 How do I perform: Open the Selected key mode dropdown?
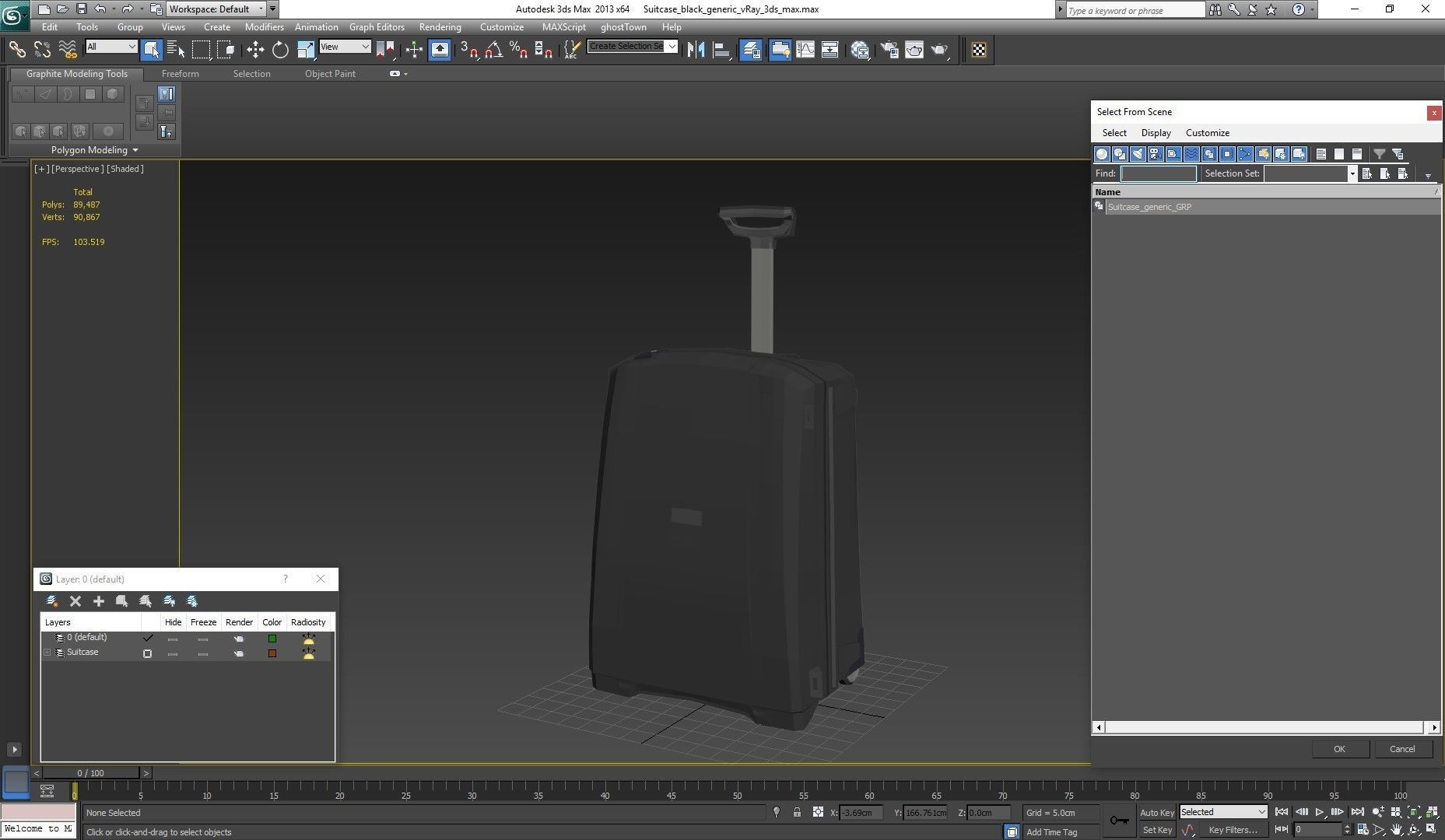click(x=1224, y=812)
